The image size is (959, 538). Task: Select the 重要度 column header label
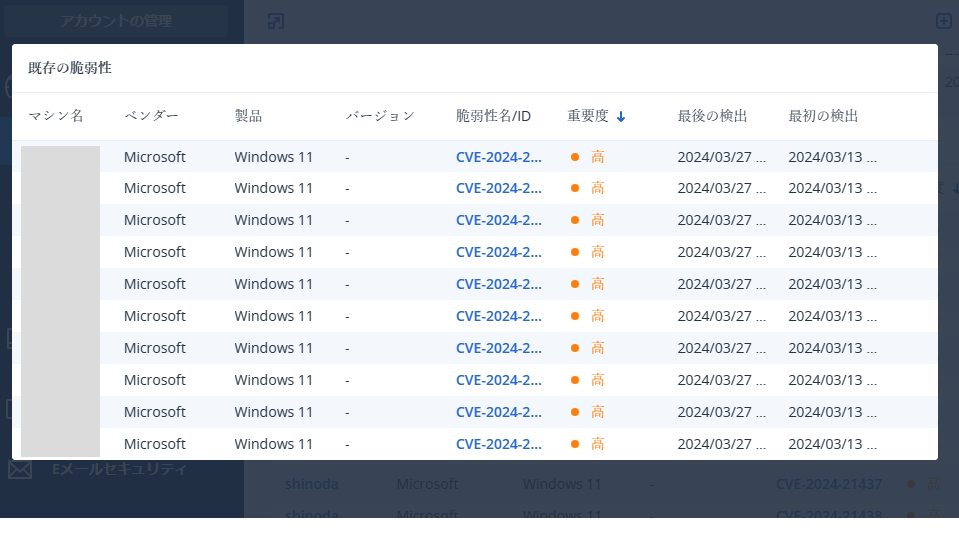pos(588,116)
